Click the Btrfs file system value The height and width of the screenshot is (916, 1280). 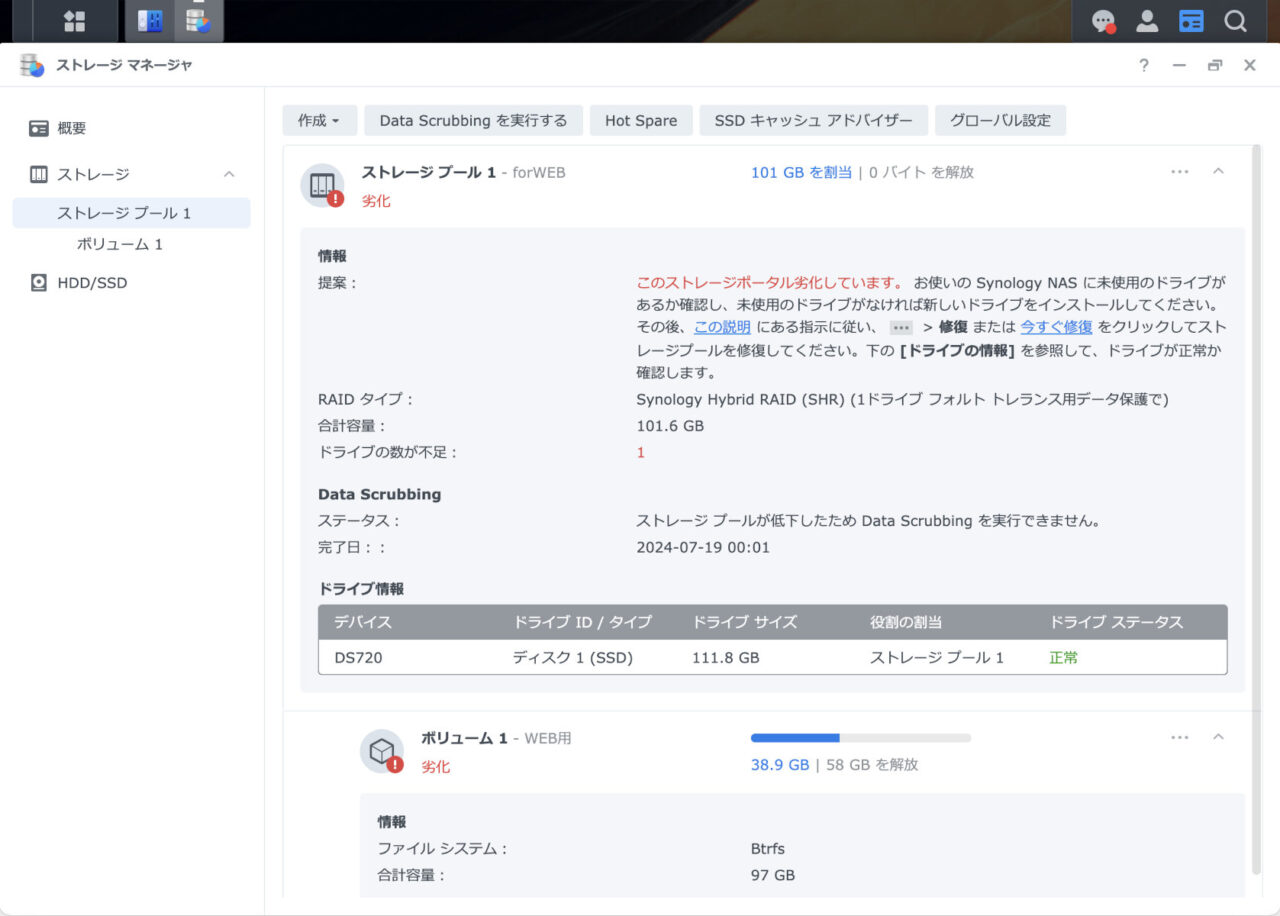pyautogui.click(x=768, y=849)
